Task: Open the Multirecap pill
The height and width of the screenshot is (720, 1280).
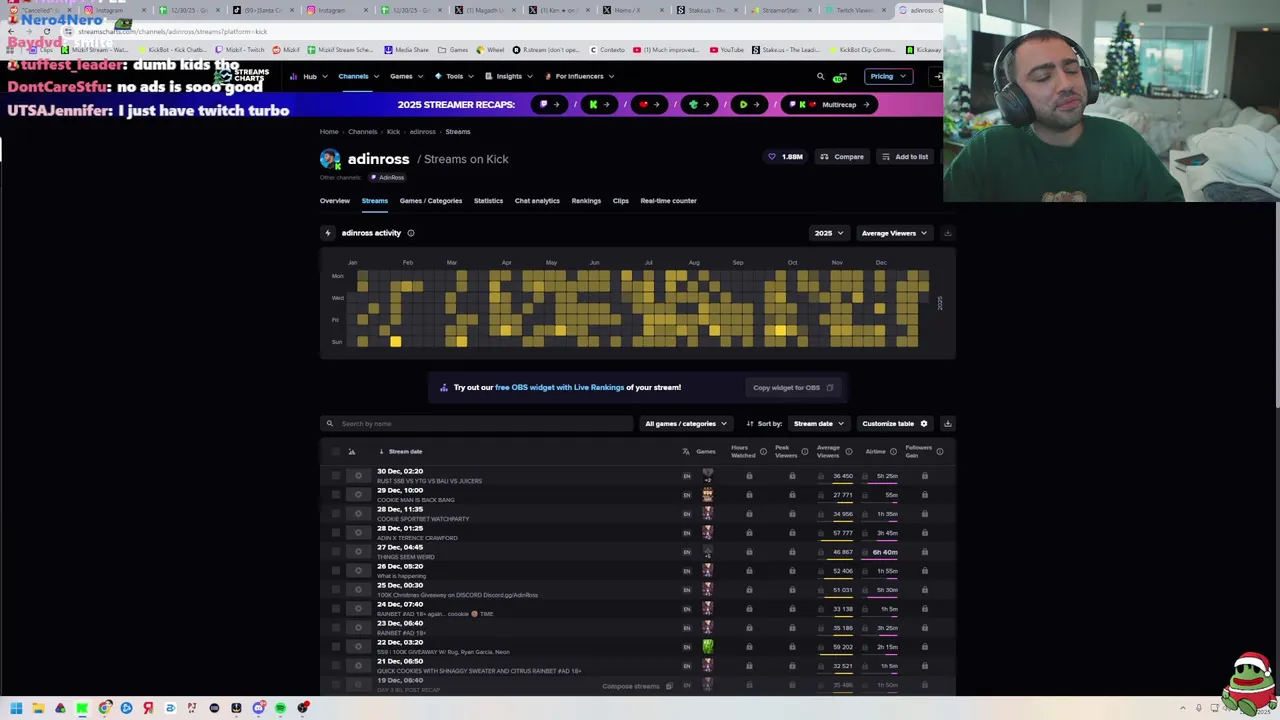Action: (x=831, y=104)
